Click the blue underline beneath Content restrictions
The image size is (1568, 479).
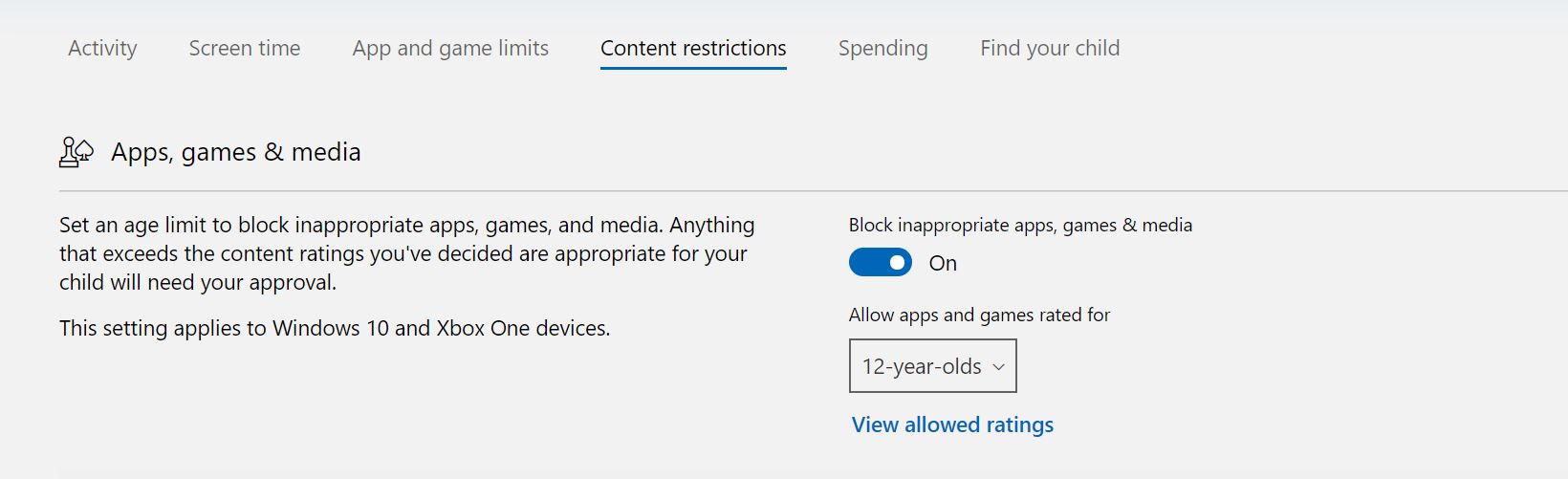coord(693,68)
